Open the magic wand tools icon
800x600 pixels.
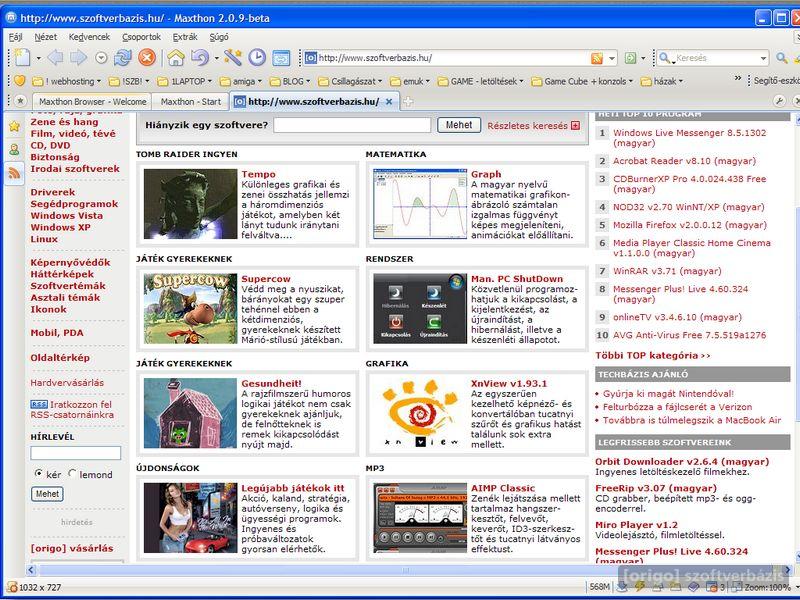(232, 58)
